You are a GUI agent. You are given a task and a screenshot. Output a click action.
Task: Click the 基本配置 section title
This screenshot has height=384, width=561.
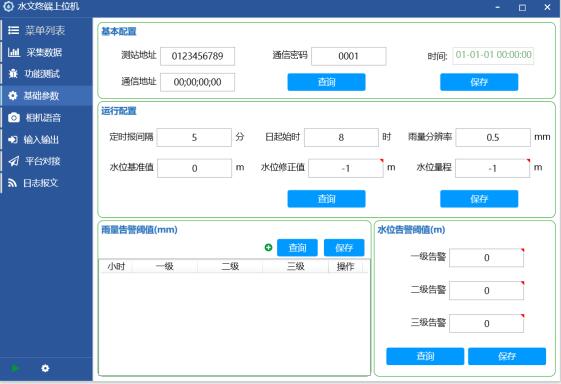click(x=119, y=31)
